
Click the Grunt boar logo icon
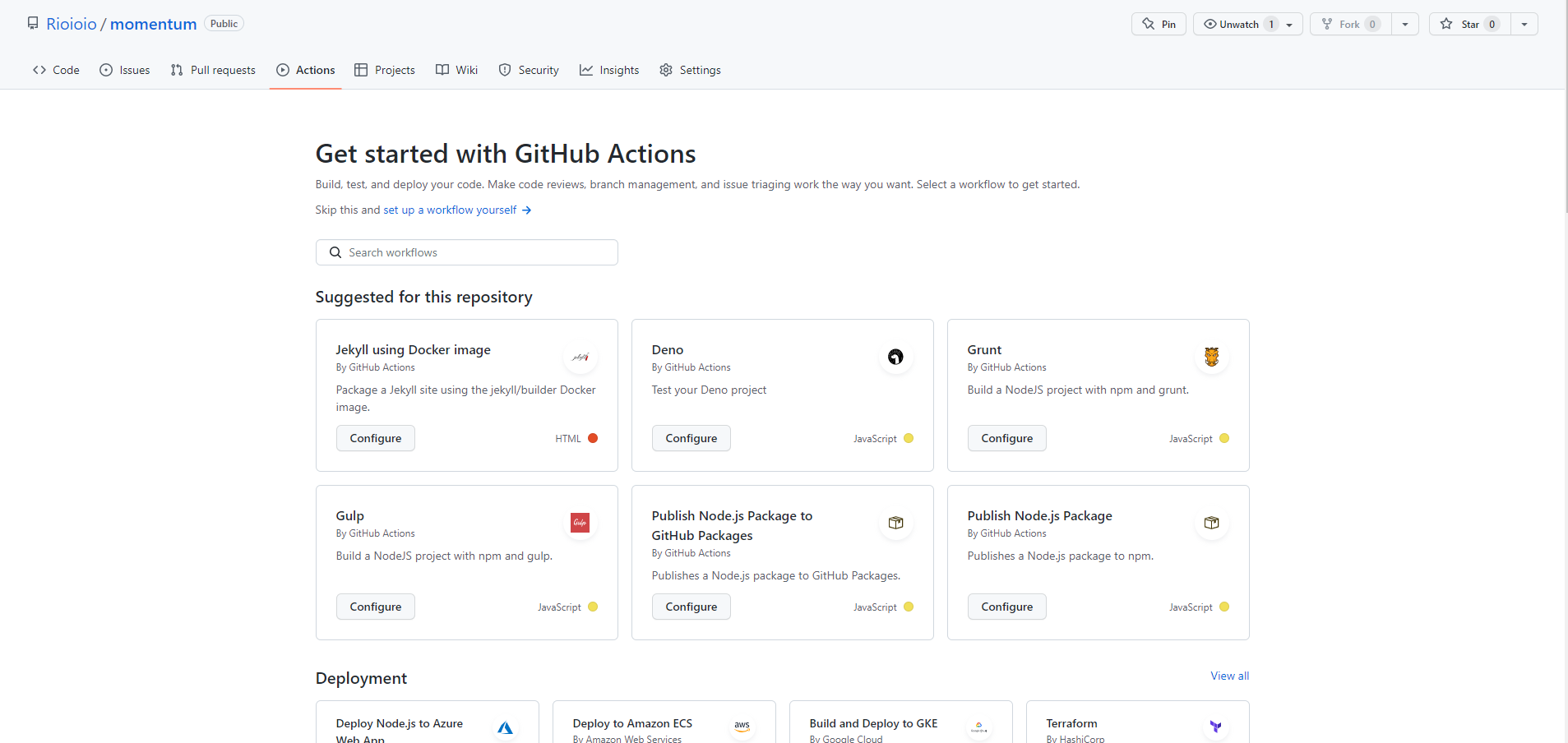pos(1212,357)
